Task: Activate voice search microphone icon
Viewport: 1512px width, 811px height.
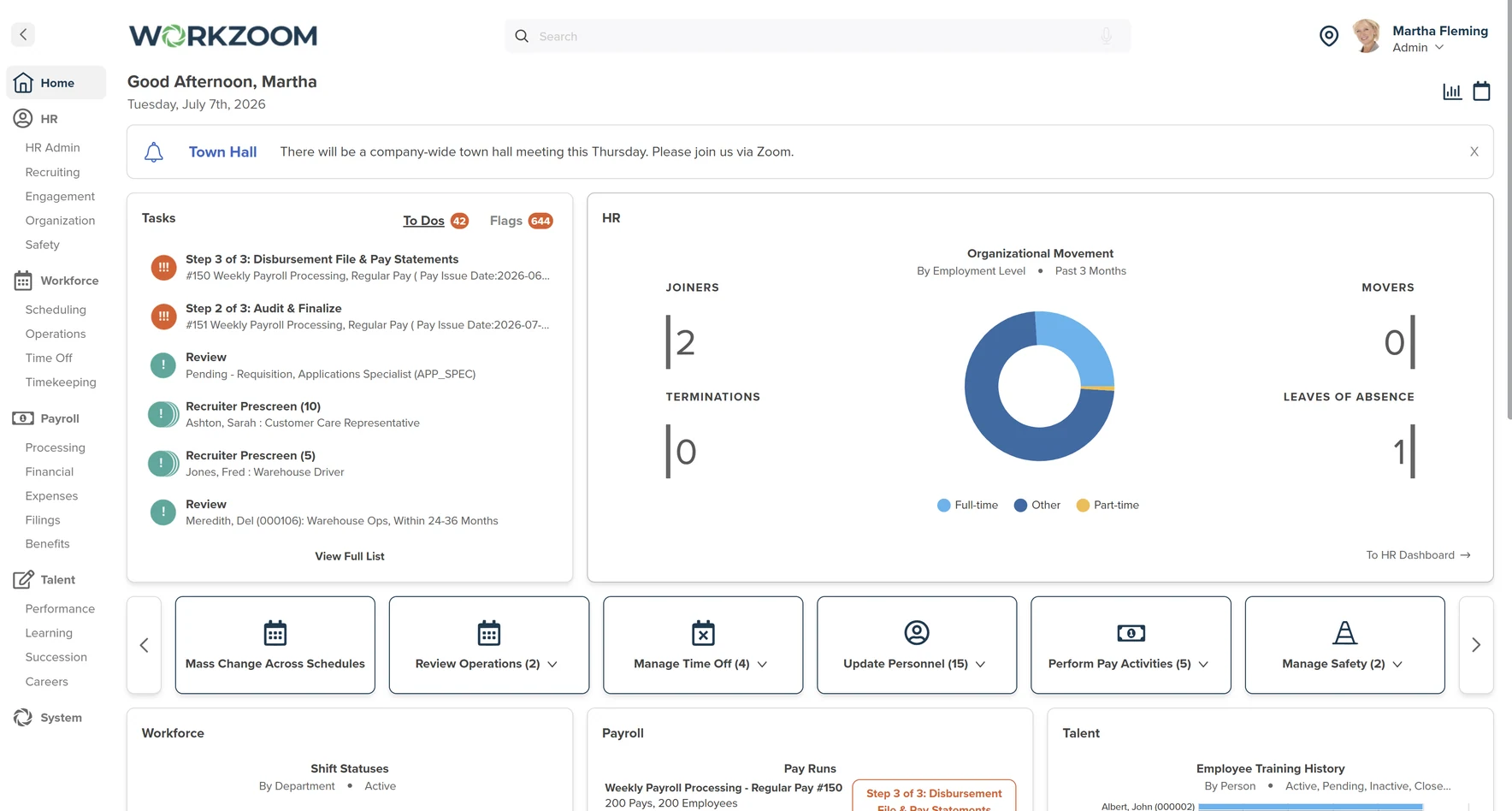Action: [1106, 36]
